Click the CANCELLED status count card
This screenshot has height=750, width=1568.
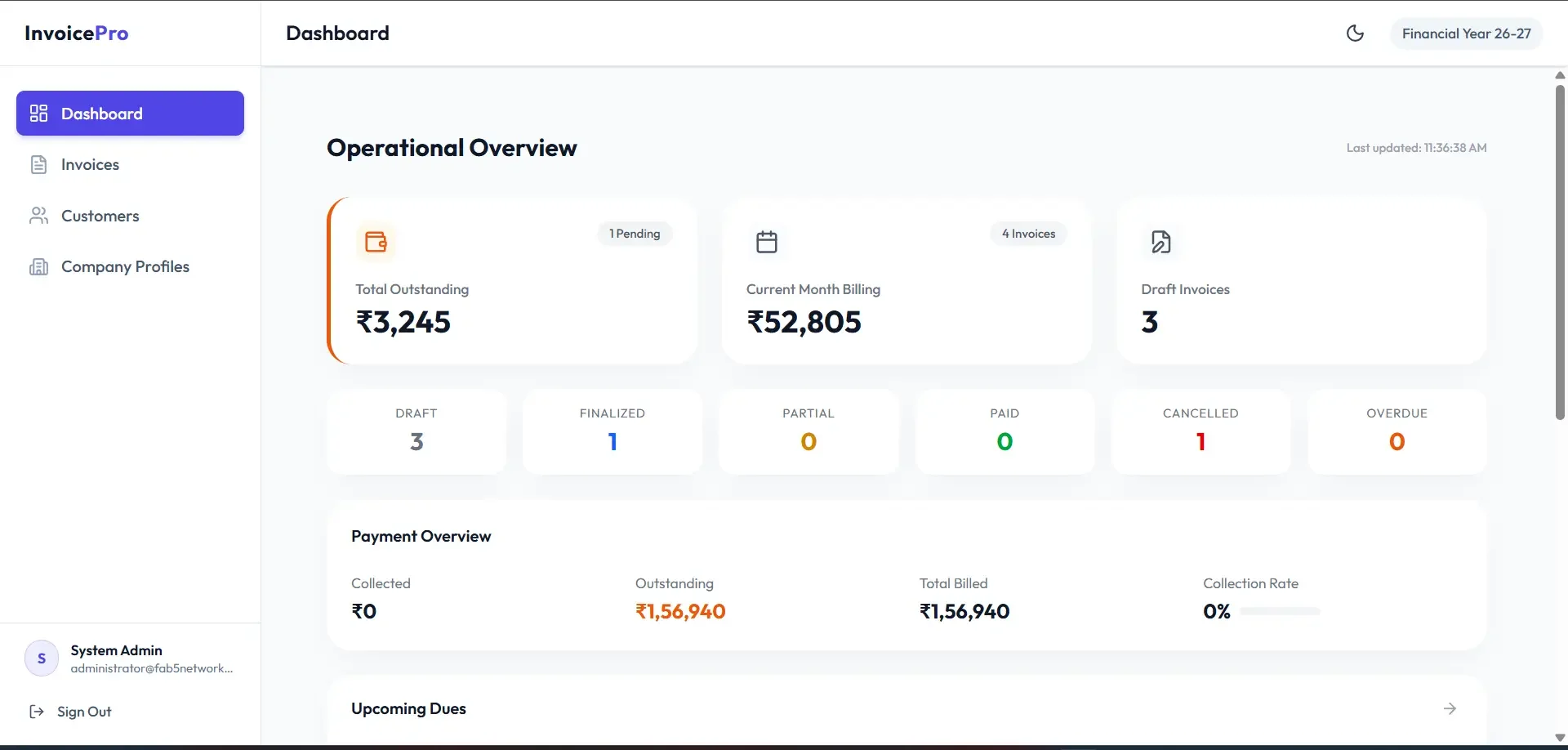coord(1200,431)
